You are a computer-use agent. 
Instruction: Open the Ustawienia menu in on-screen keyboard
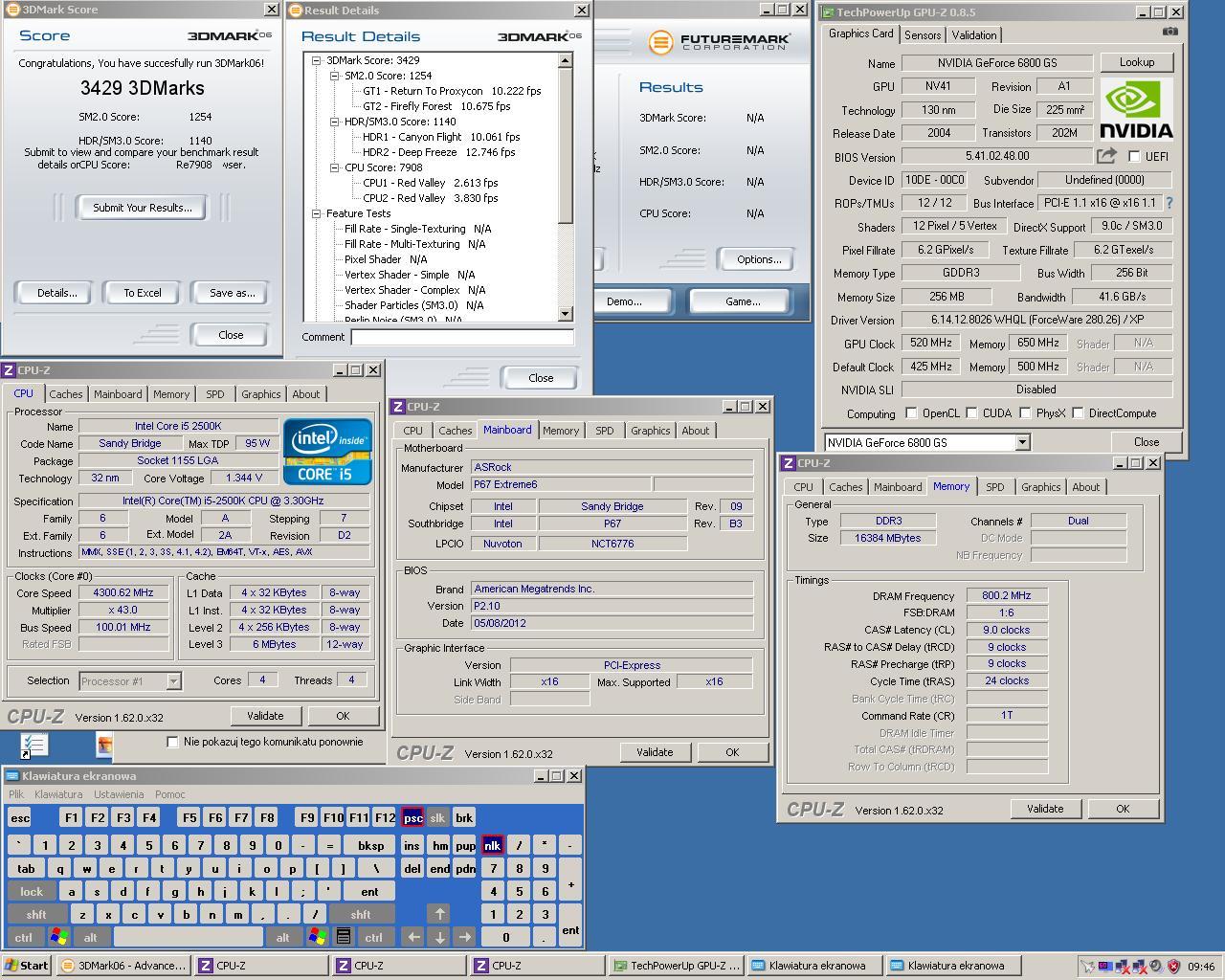pyautogui.click(x=119, y=794)
